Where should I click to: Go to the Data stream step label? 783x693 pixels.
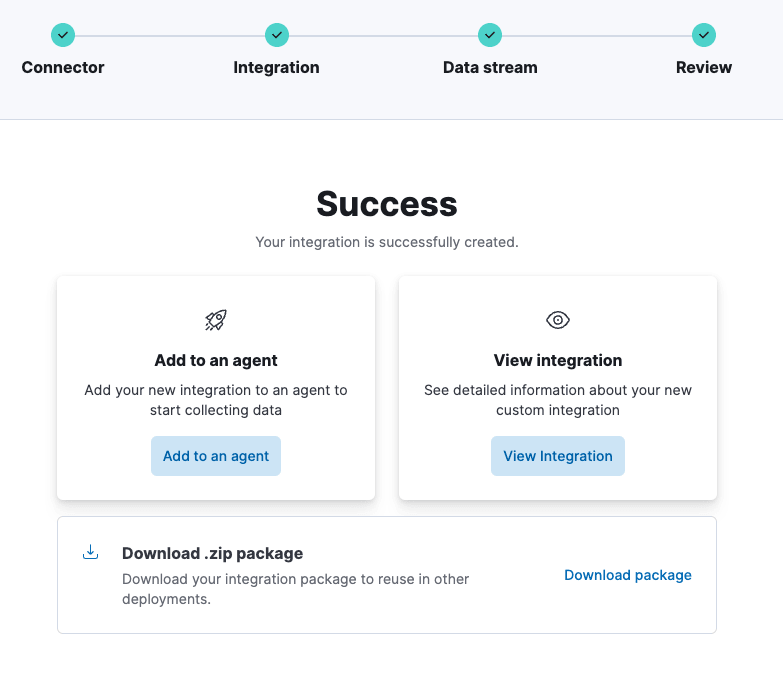pyautogui.click(x=490, y=68)
